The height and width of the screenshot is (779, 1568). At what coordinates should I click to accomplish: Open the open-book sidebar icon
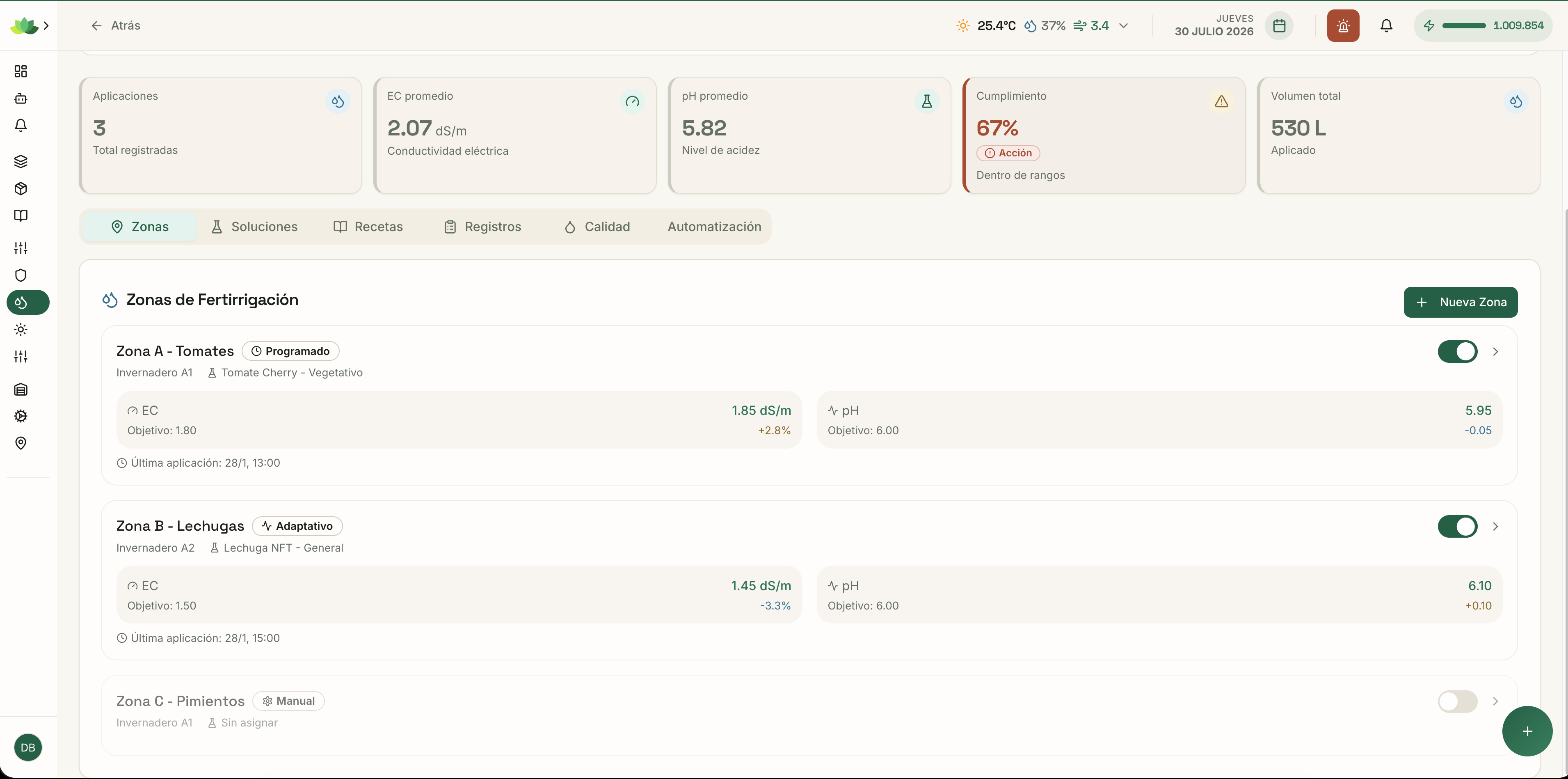(x=21, y=215)
